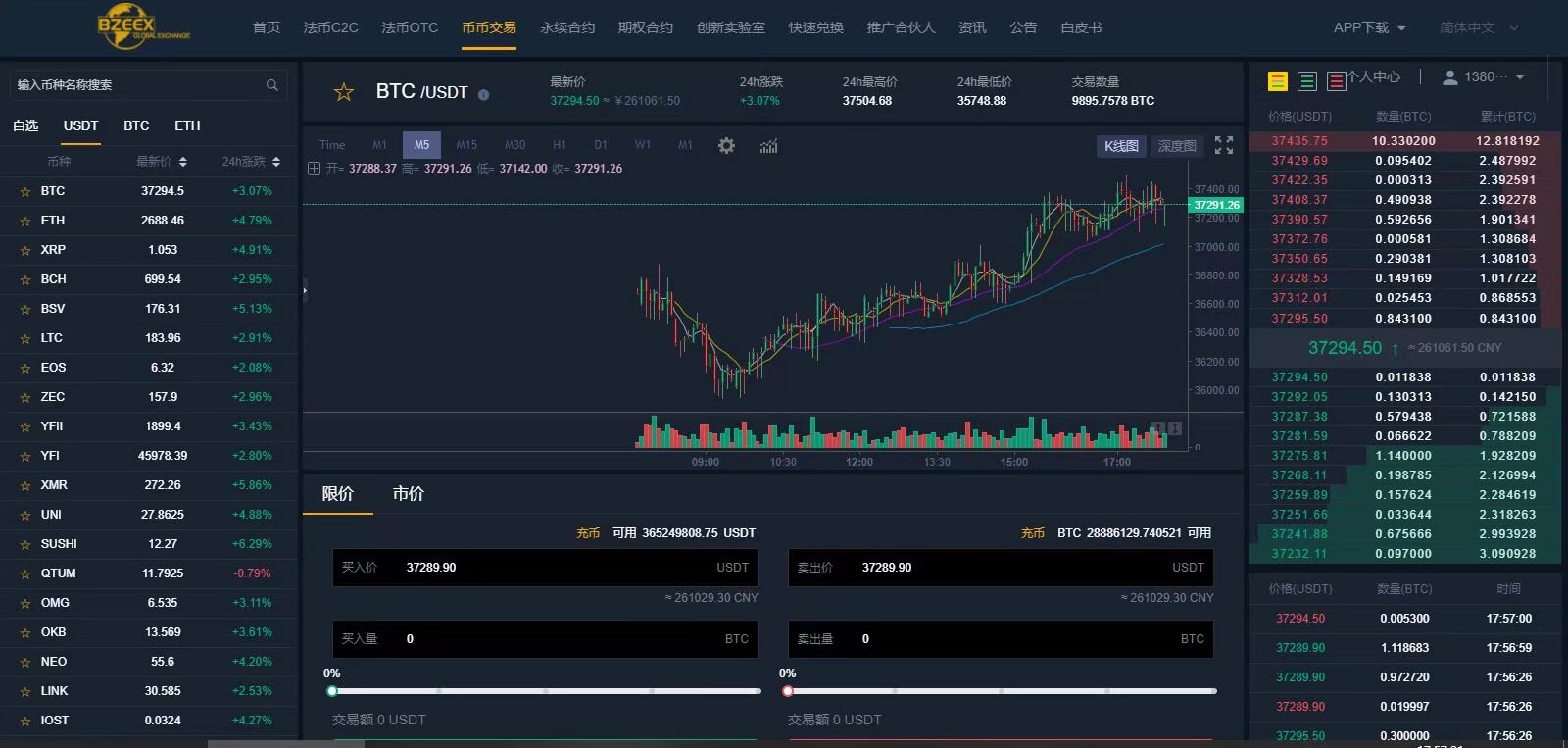Click the buy amount percentage slider track

tap(546, 691)
